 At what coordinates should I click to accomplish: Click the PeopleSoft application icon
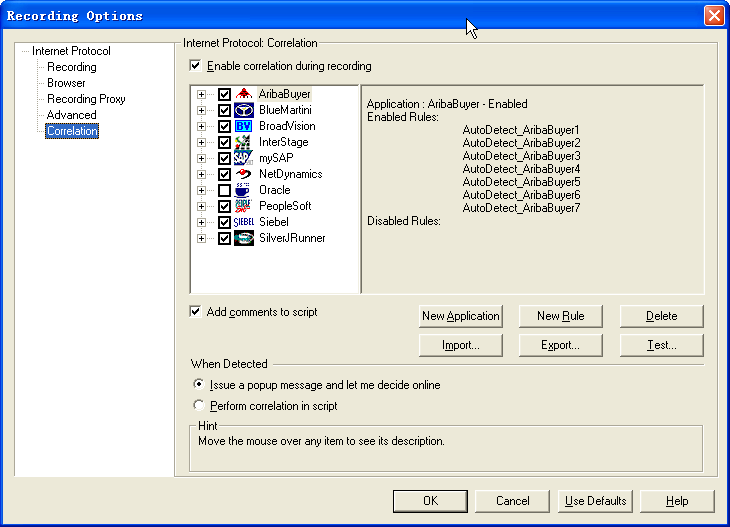pos(243,206)
